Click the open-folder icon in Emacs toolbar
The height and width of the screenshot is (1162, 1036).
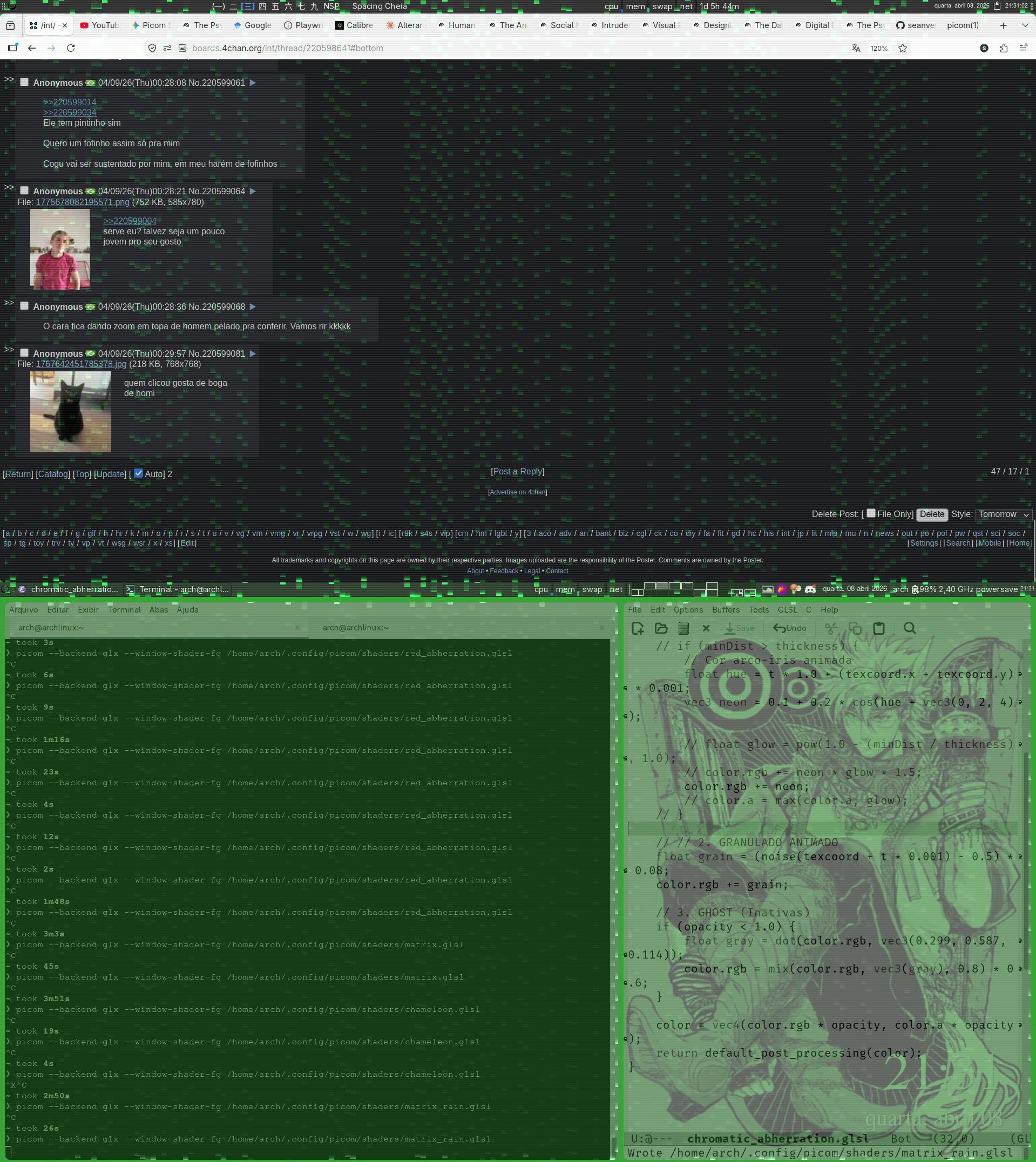coord(661,628)
